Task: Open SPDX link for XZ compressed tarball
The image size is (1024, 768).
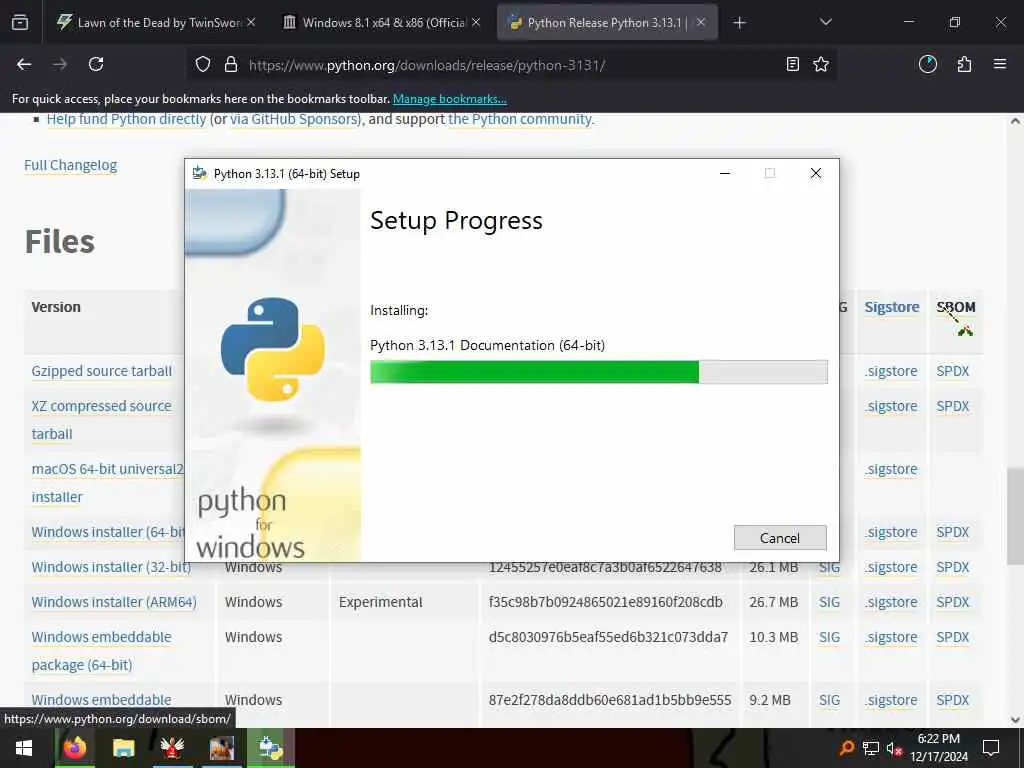Action: [952, 406]
